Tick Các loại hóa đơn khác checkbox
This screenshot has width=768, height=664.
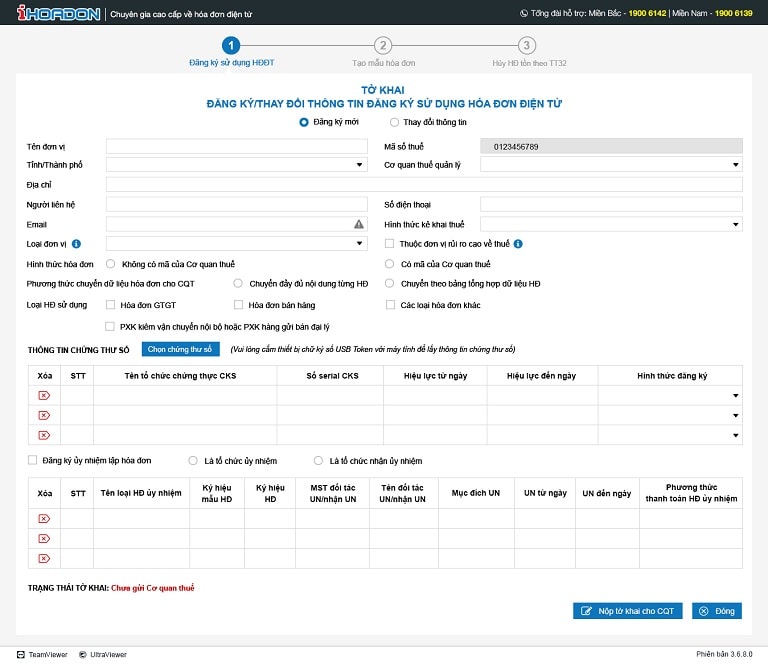tap(390, 305)
